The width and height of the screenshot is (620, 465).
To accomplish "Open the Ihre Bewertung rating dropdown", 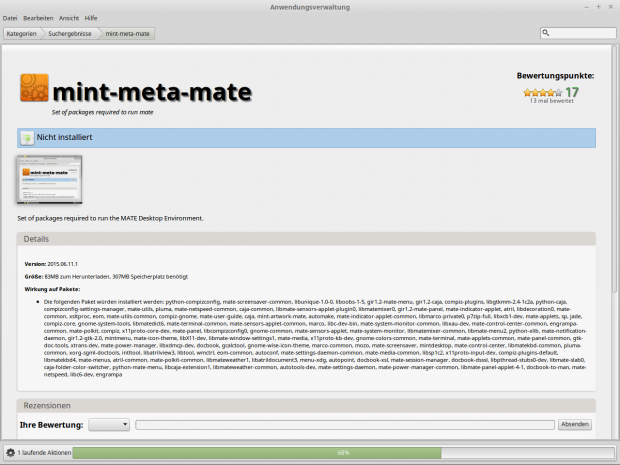I will [109, 425].
